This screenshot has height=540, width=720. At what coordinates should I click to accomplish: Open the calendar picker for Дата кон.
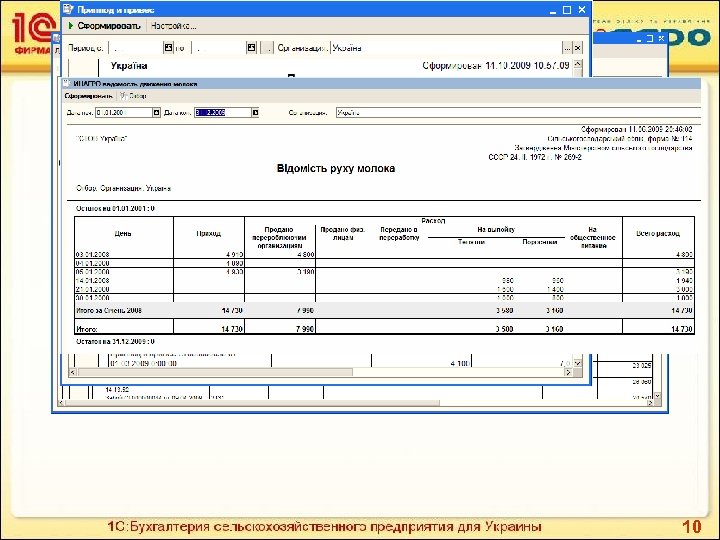[255, 112]
